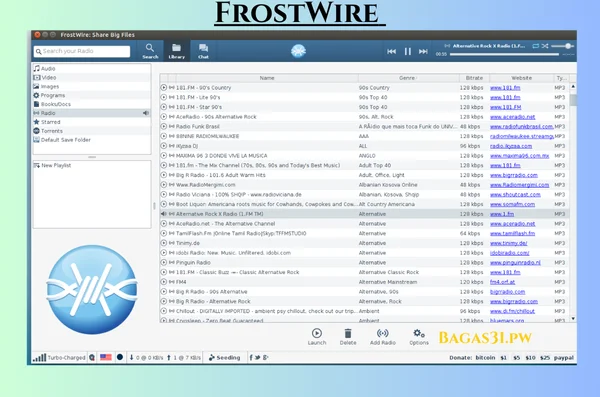This screenshot has height=397, width=600.
Task: Donate $5 link in status bar
Action: tap(517, 358)
